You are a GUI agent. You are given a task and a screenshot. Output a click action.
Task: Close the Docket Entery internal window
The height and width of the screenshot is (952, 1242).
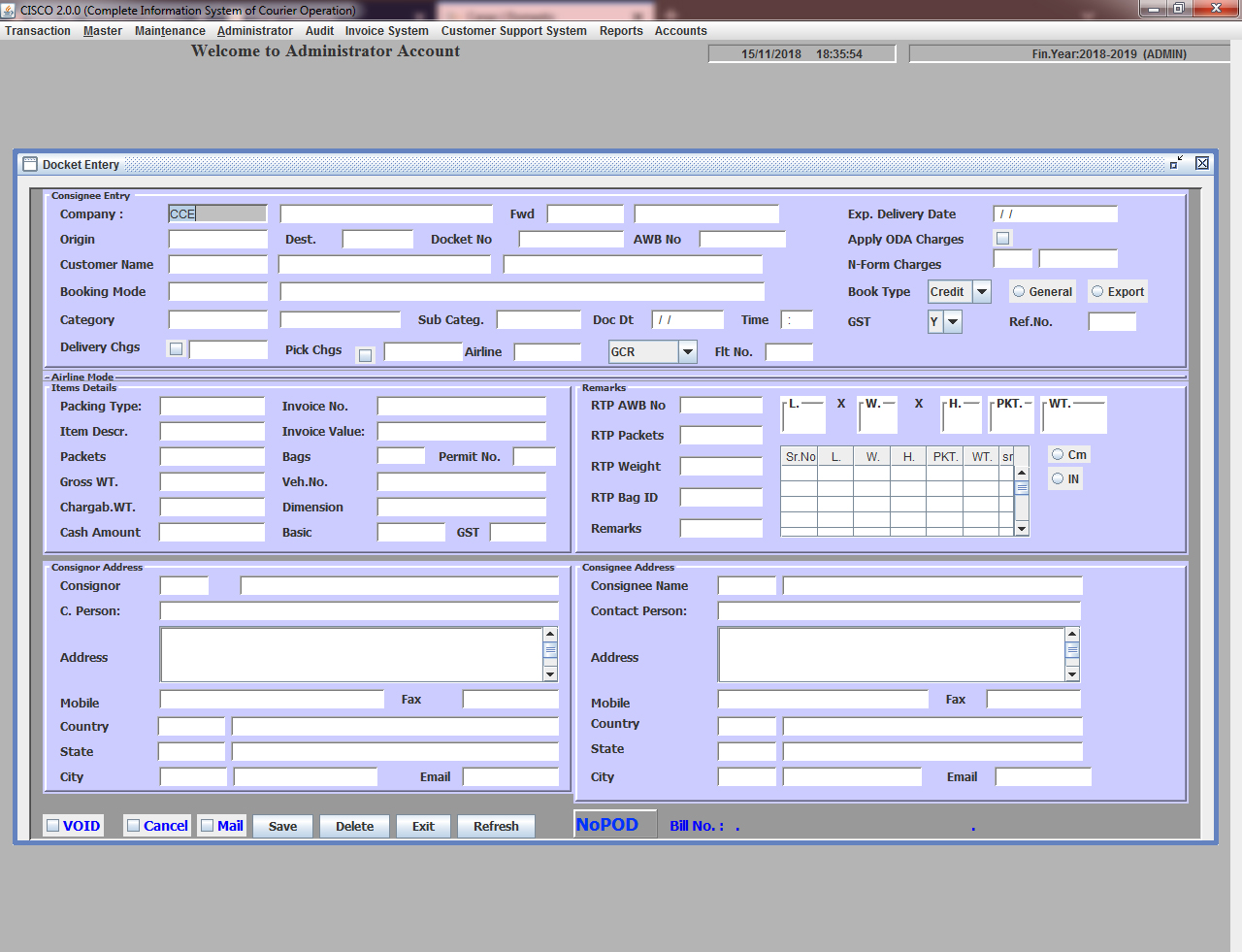[1202, 163]
